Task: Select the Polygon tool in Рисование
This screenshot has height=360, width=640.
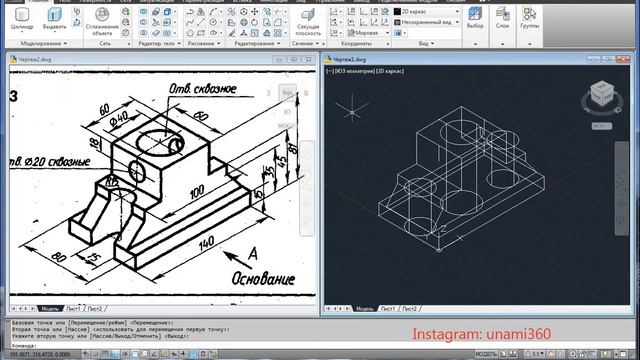Action: pos(190,33)
